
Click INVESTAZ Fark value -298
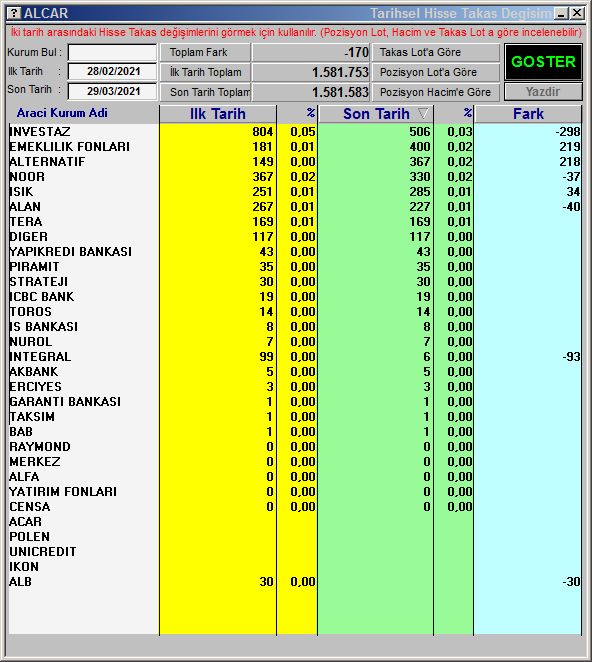tap(568, 132)
